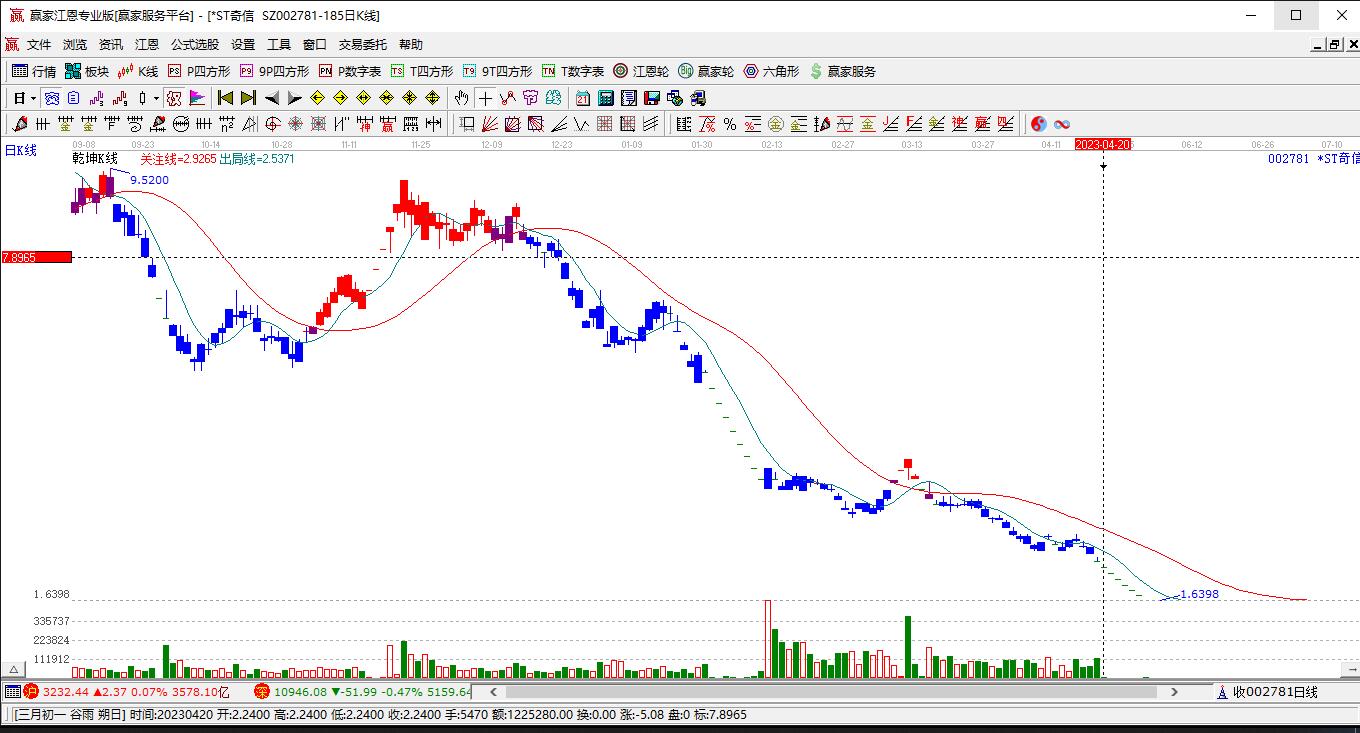
Task: Click the inner document restore button
Action: tap(1335, 44)
